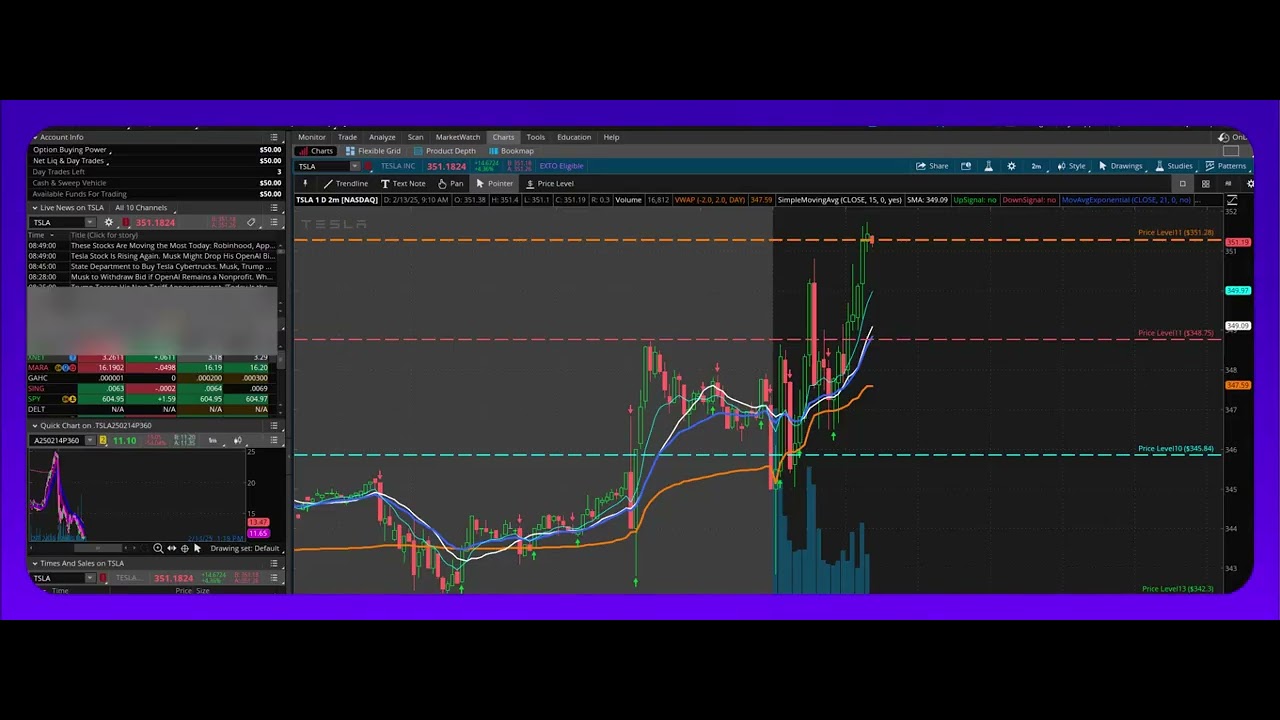The width and height of the screenshot is (1280, 720).
Task: Open the Bookmap sub-tab
Action: [511, 151]
